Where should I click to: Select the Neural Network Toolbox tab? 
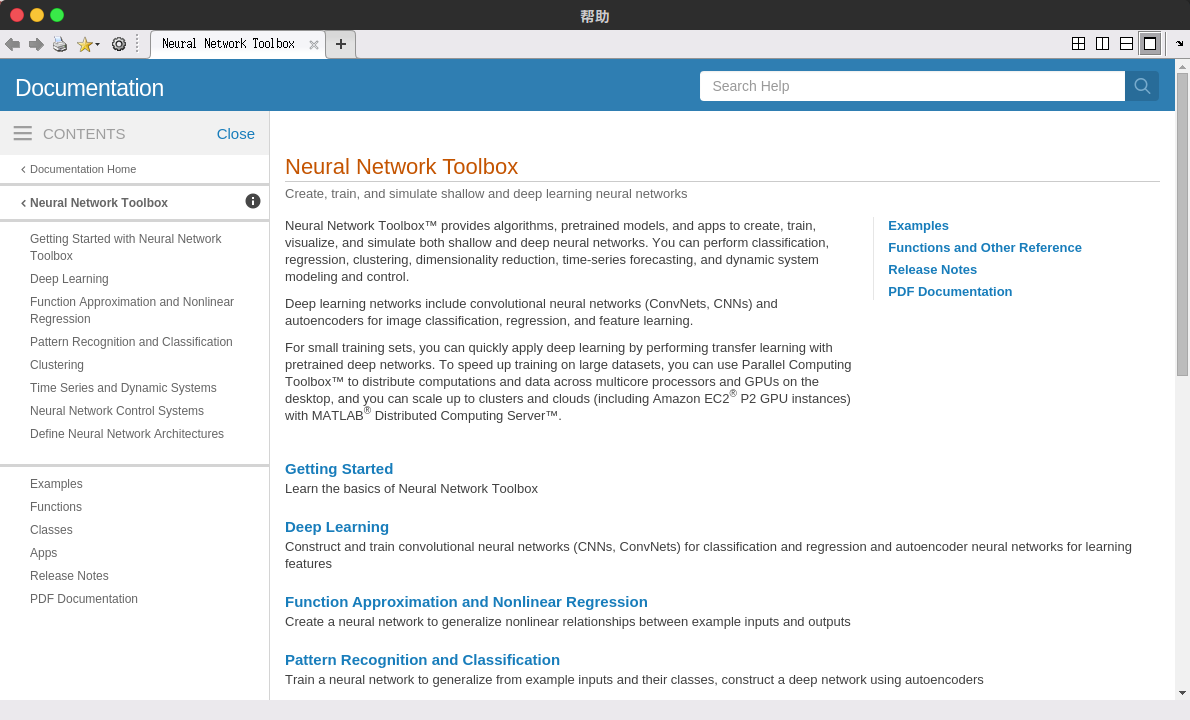(x=228, y=44)
